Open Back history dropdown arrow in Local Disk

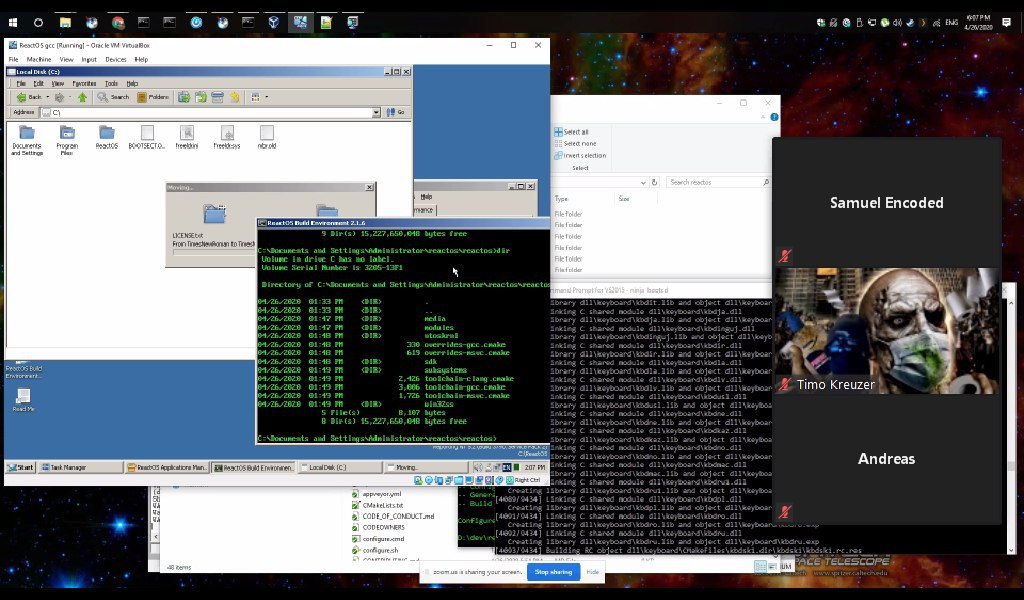pyautogui.click(x=48, y=97)
